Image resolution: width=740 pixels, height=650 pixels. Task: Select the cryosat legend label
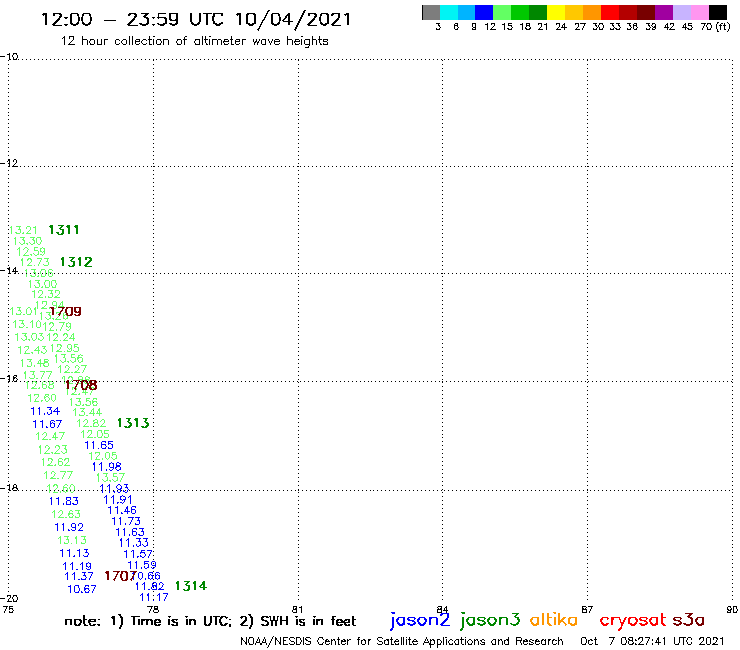point(633,620)
